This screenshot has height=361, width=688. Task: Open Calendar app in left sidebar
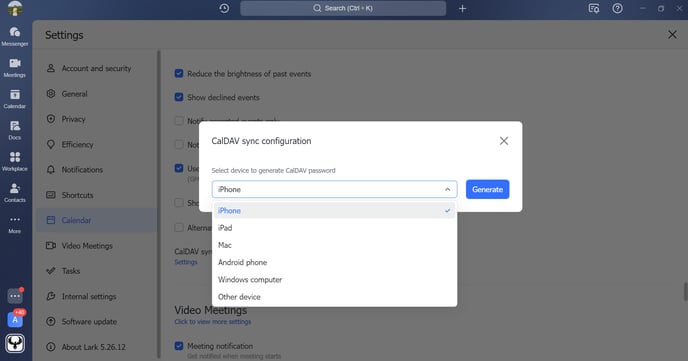pyautogui.click(x=14, y=99)
